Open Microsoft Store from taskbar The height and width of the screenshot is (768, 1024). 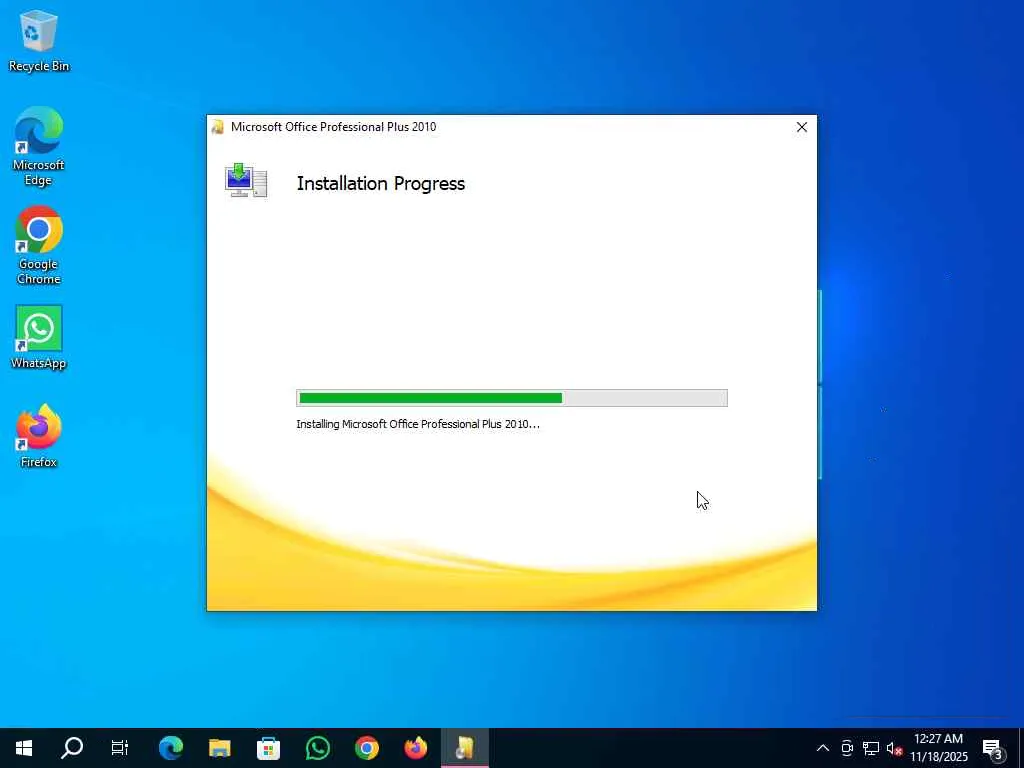[x=268, y=748]
